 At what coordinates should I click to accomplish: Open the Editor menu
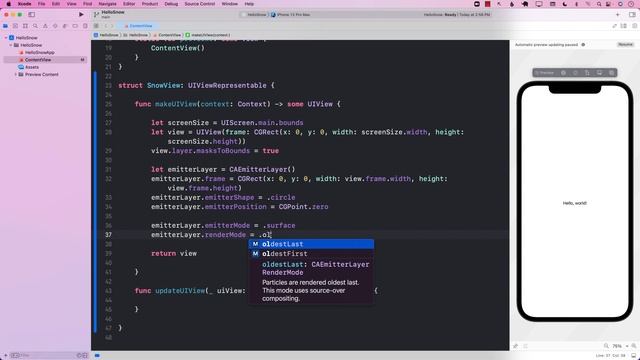point(129,4)
